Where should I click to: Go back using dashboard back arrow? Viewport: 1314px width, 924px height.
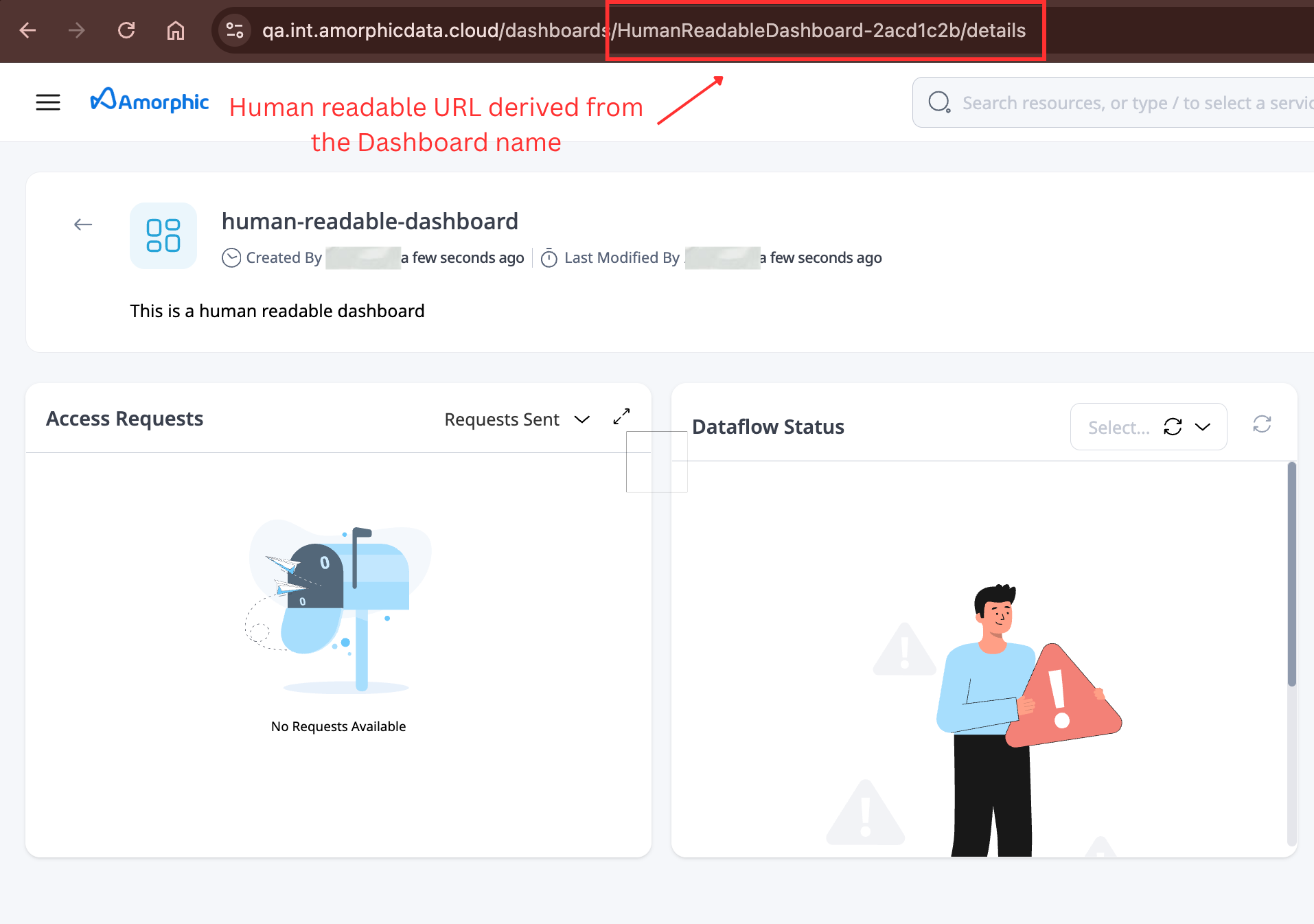click(x=83, y=224)
